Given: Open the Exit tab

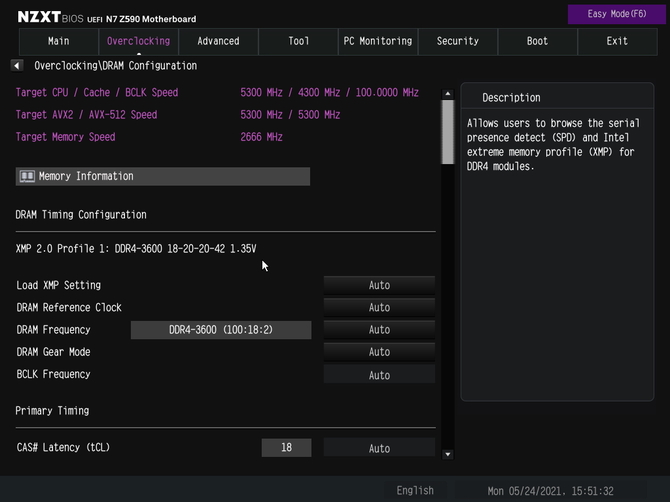Looking at the screenshot, I should [617, 41].
